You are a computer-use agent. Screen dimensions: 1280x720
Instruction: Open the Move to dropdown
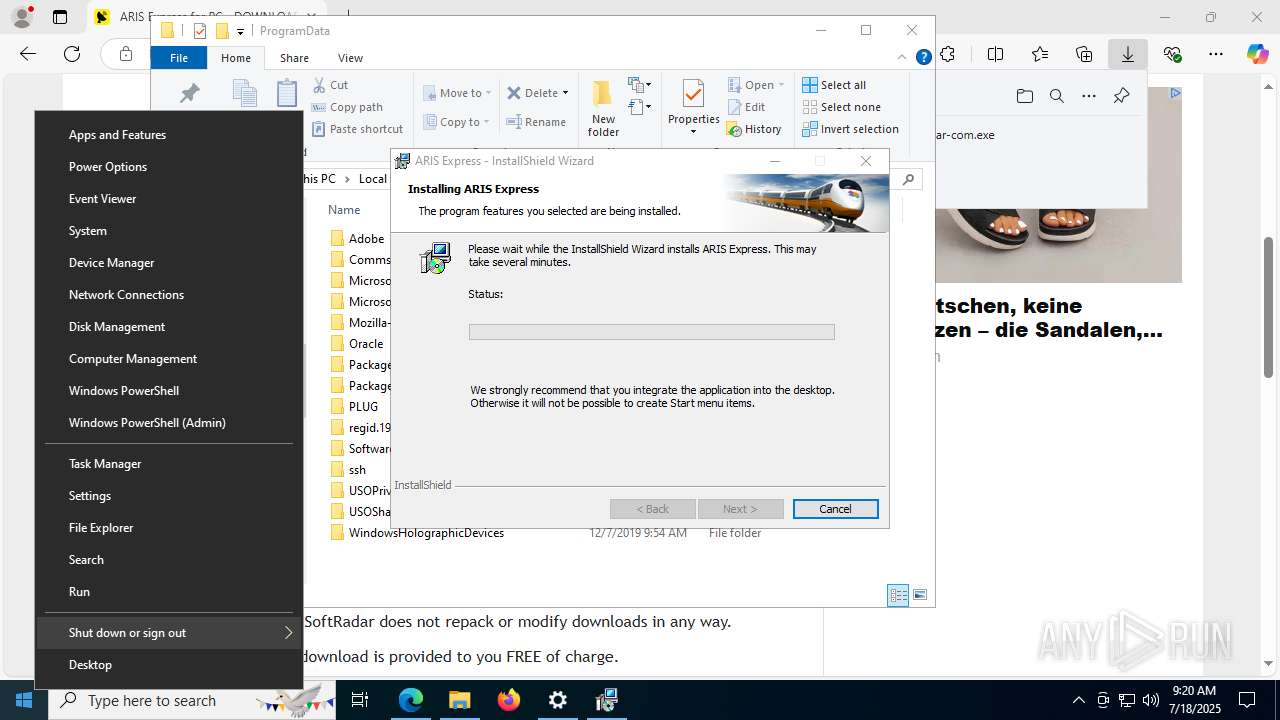[457, 93]
